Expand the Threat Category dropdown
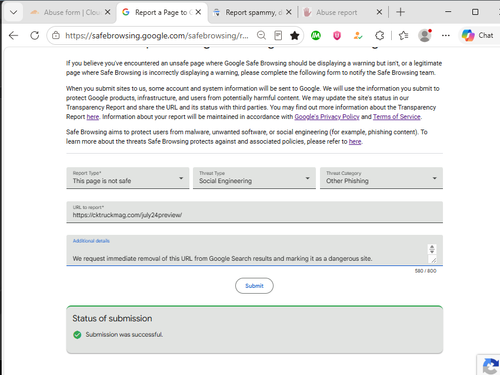 (x=381, y=178)
